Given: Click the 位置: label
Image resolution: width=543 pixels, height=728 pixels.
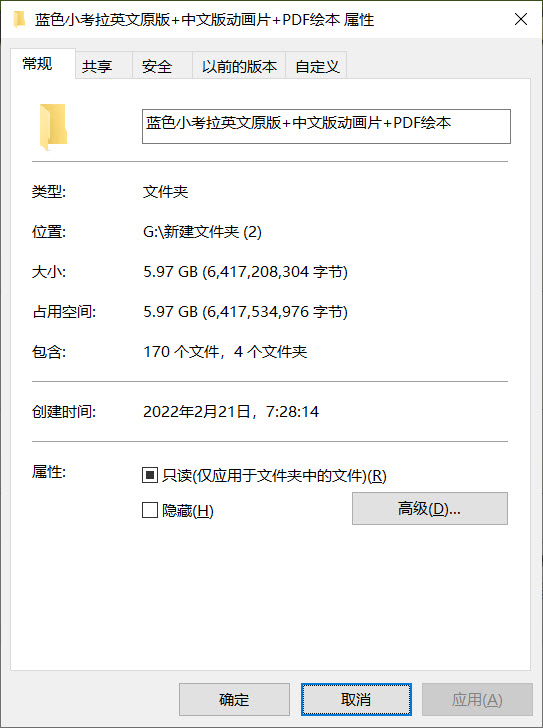Looking at the screenshot, I should click(49, 231).
